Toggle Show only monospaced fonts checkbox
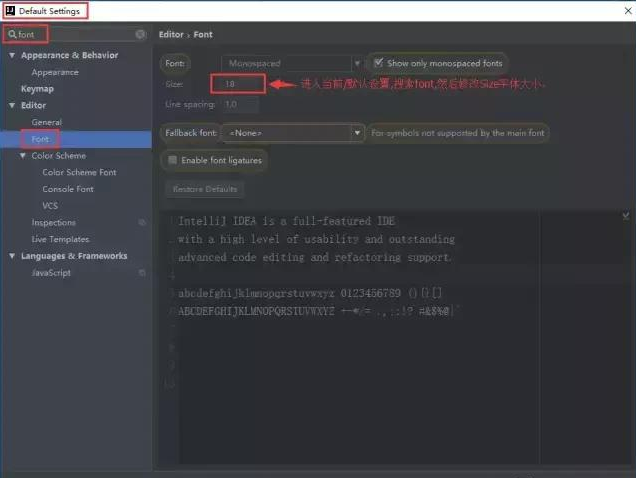636x478 pixels. click(378, 63)
